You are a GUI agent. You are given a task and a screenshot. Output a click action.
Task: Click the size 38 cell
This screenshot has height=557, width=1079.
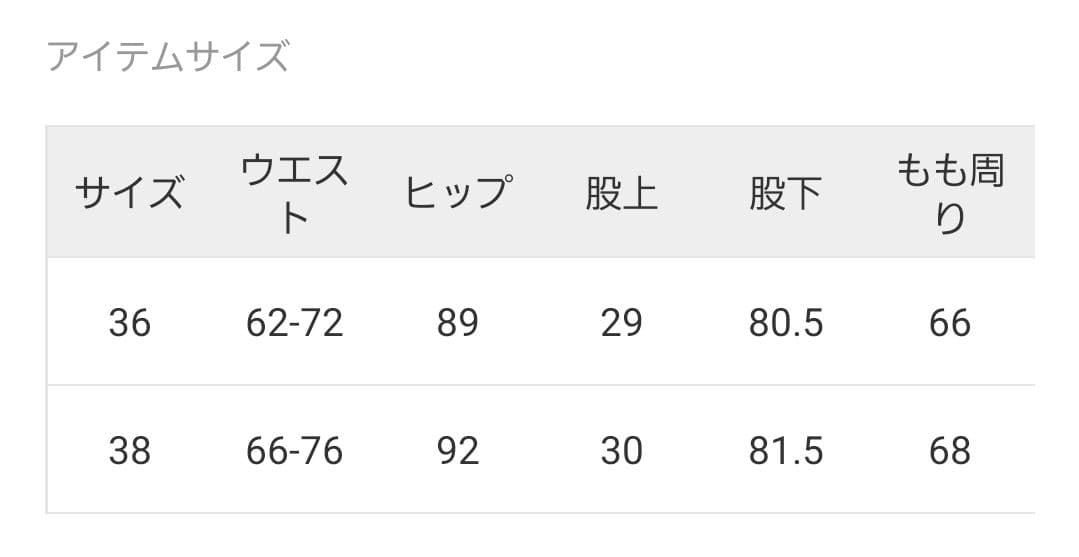(130, 451)
